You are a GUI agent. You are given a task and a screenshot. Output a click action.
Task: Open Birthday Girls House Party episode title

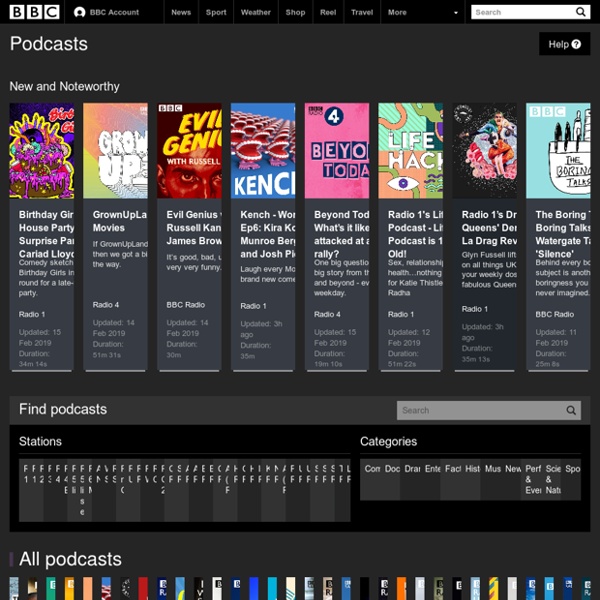pyautogui.click(x=46, y=234)
